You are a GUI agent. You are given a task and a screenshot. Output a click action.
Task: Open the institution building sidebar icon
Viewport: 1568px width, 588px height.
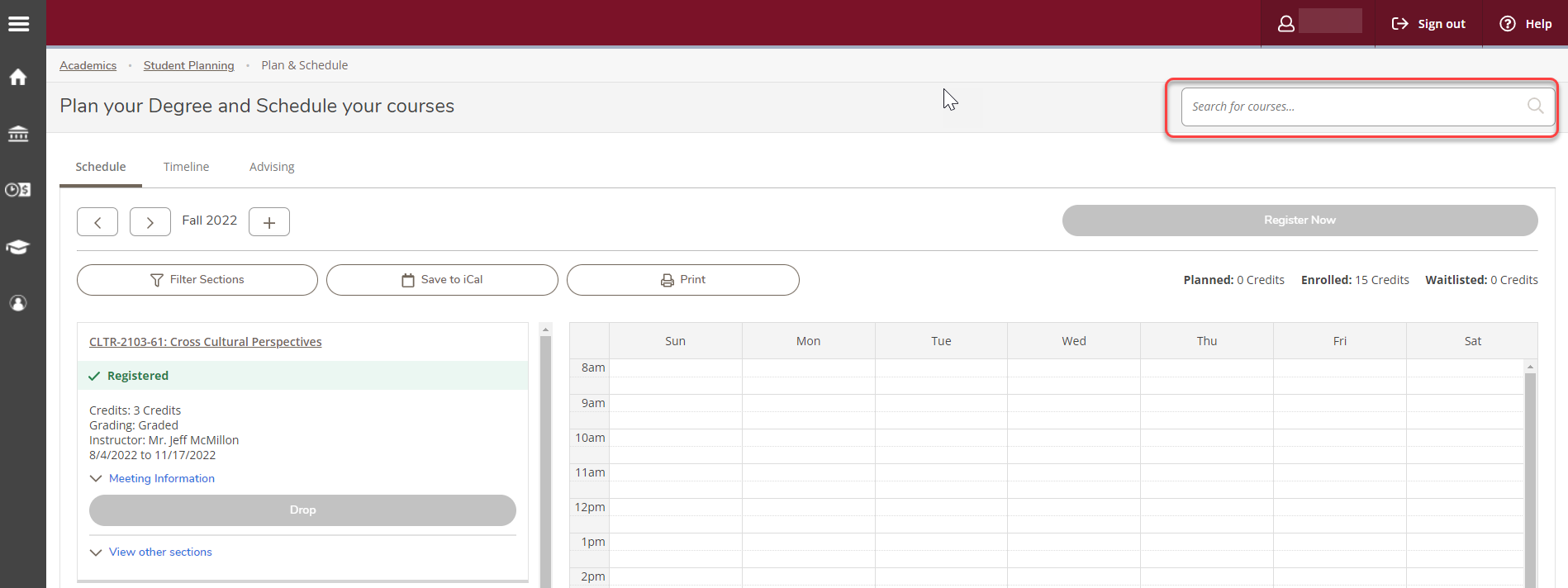tap(18, 133)
